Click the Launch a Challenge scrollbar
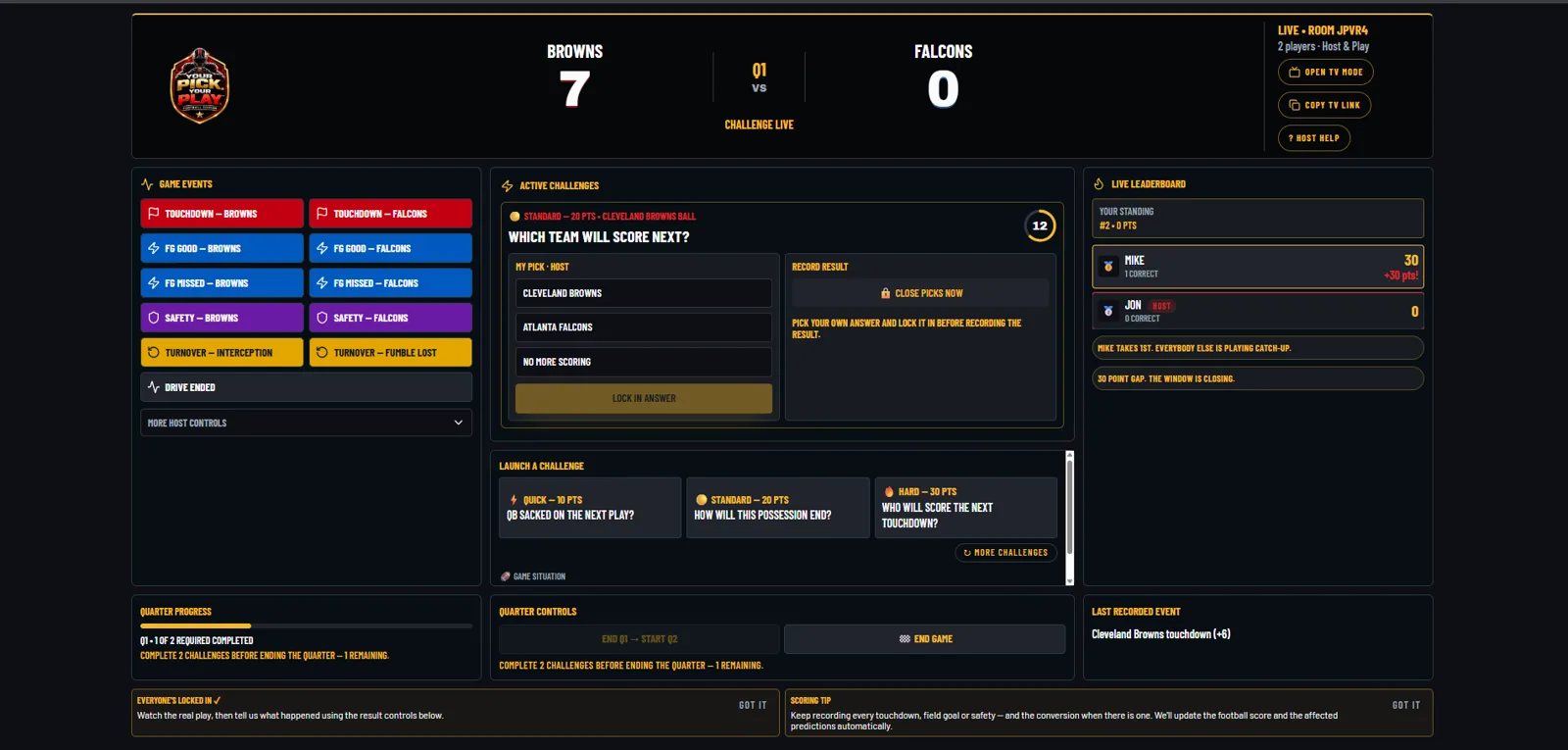The width and height of the screenshot is (1568, 750). 1069,519
